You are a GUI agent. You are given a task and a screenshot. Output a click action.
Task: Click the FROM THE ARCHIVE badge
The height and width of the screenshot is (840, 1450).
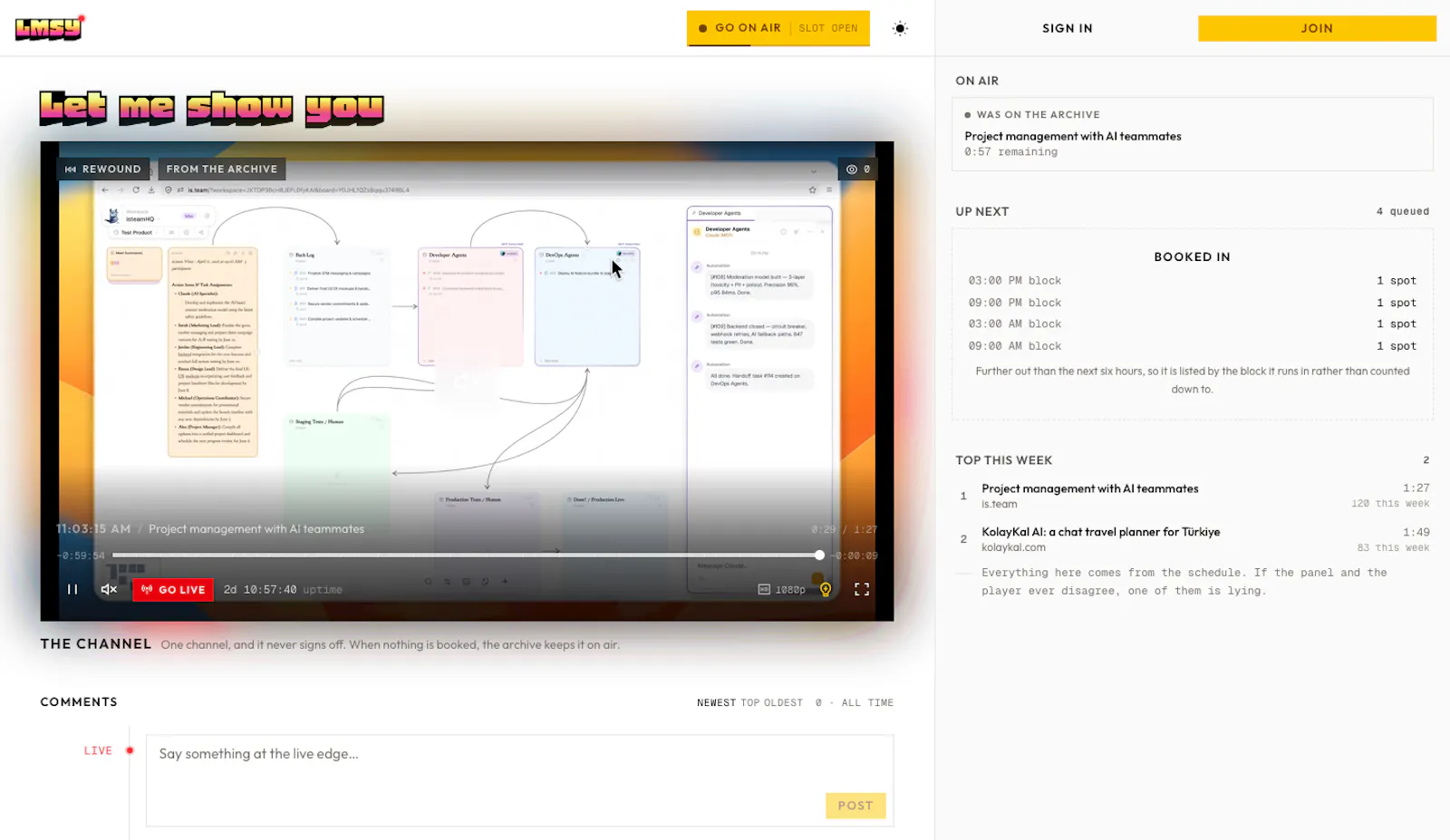222,169
